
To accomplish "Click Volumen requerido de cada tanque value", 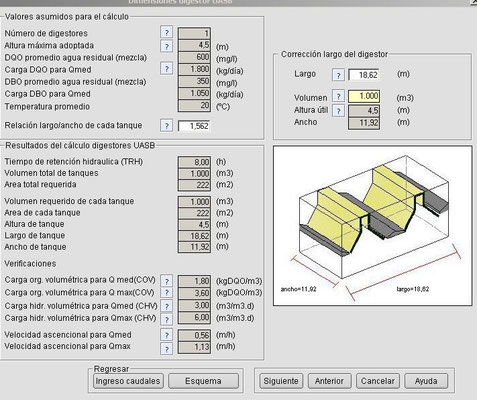I will click(194, 202).
